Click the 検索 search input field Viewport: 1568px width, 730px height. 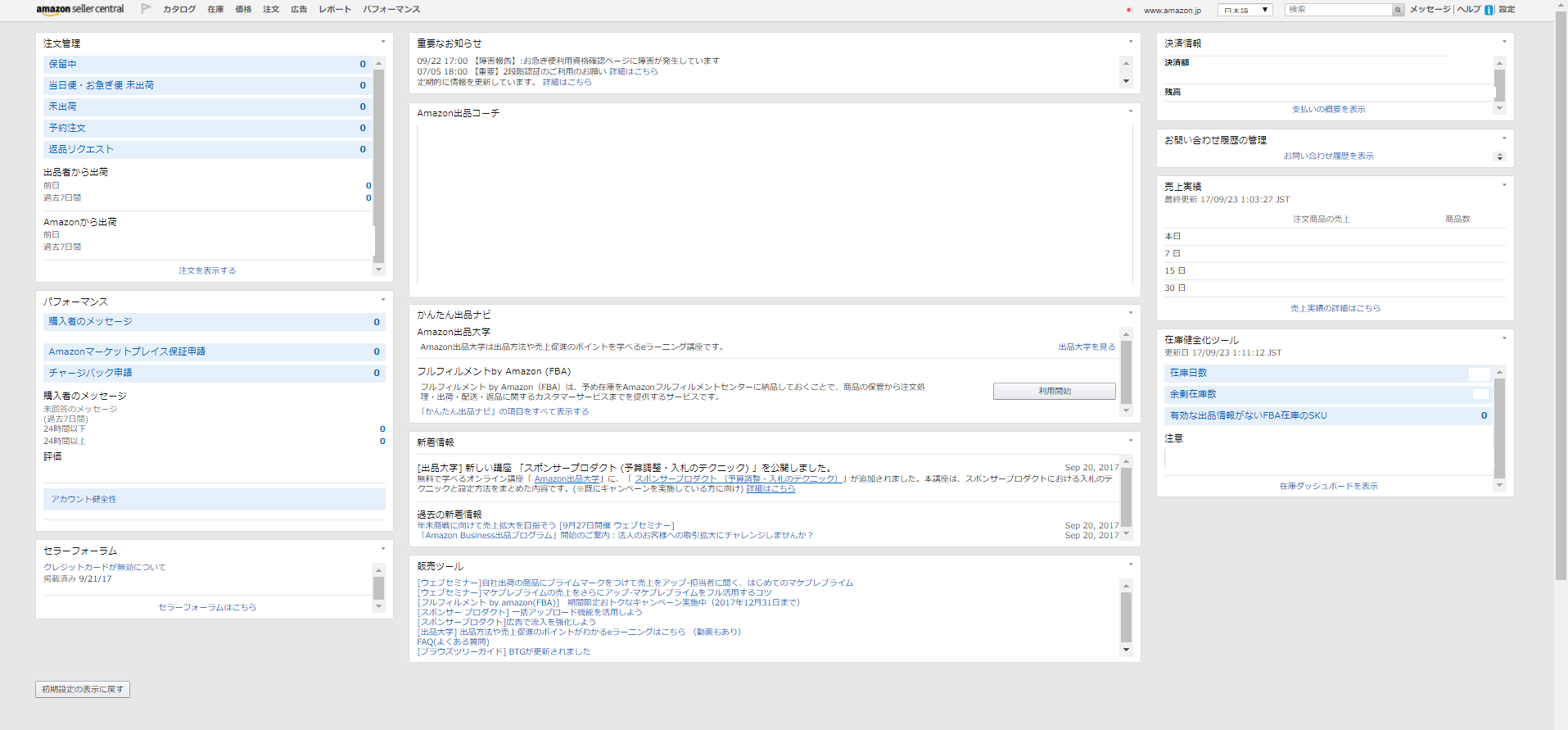pos(1339,10)
